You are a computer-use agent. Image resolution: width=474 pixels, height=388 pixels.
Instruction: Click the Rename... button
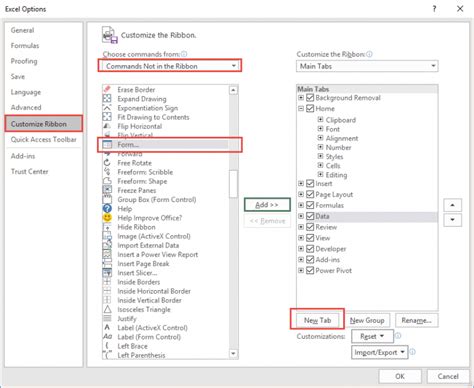[416, 320]
